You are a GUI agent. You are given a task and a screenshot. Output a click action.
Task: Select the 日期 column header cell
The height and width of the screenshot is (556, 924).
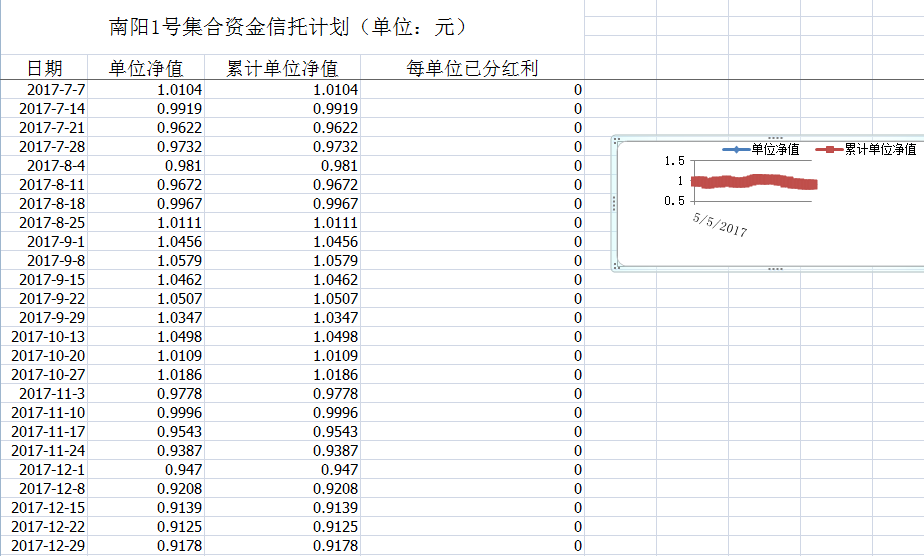click(x=45, y=68)
